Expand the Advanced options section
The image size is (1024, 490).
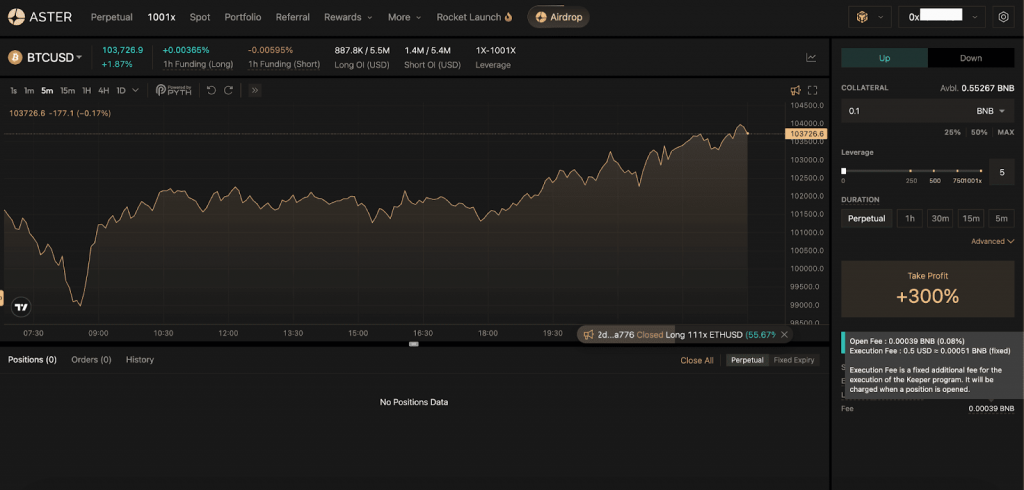(992, 241)
